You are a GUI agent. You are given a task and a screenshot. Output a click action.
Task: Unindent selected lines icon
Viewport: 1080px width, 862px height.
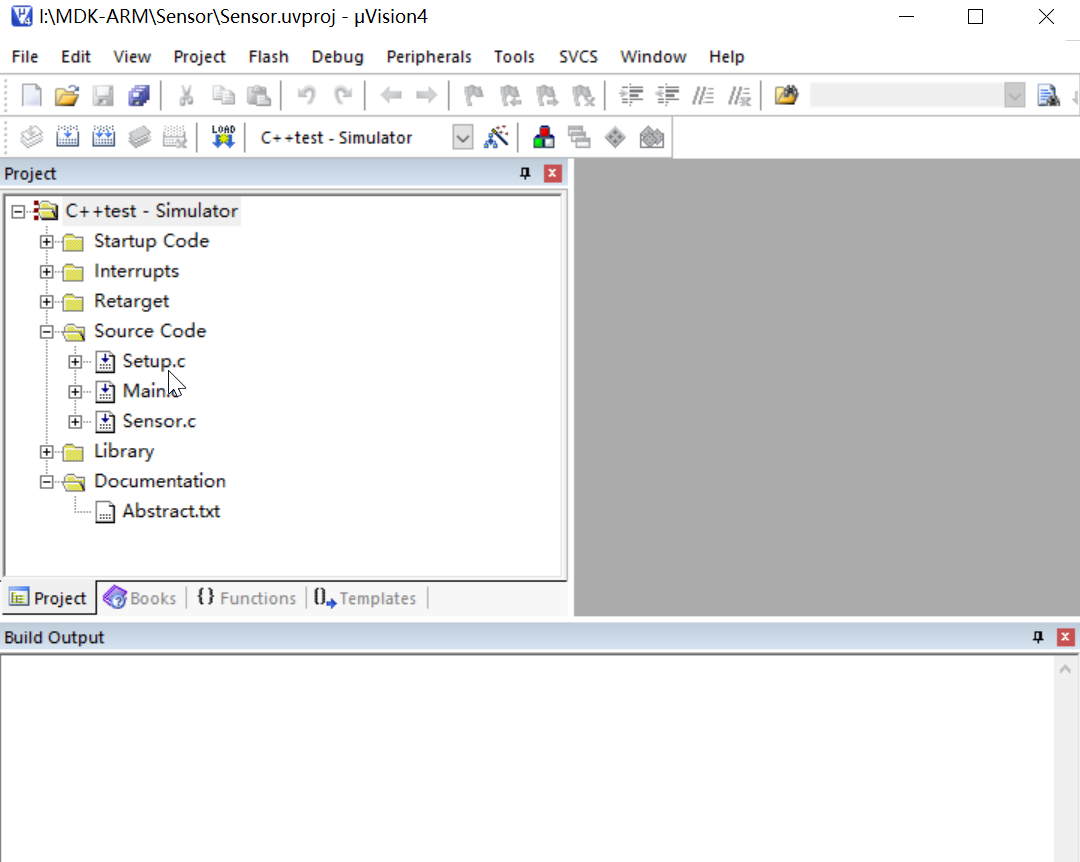click(667, 95)
